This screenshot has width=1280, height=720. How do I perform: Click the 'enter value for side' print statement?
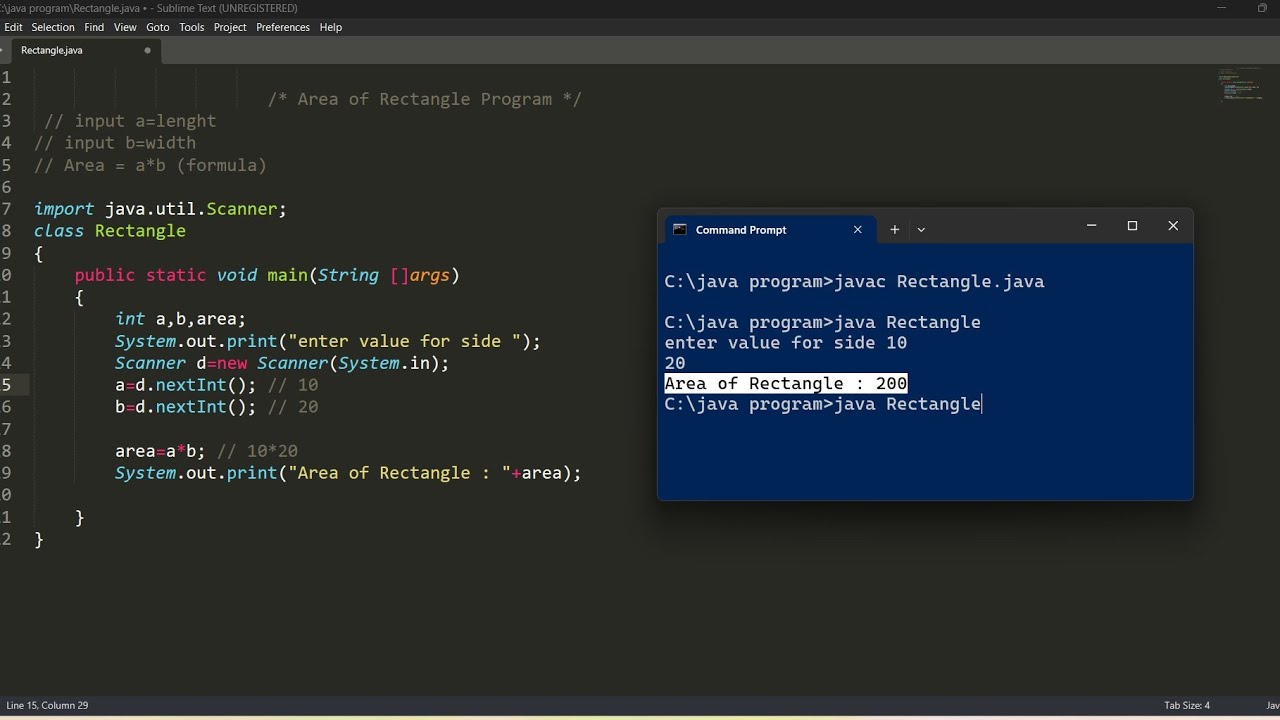point(328,341)
